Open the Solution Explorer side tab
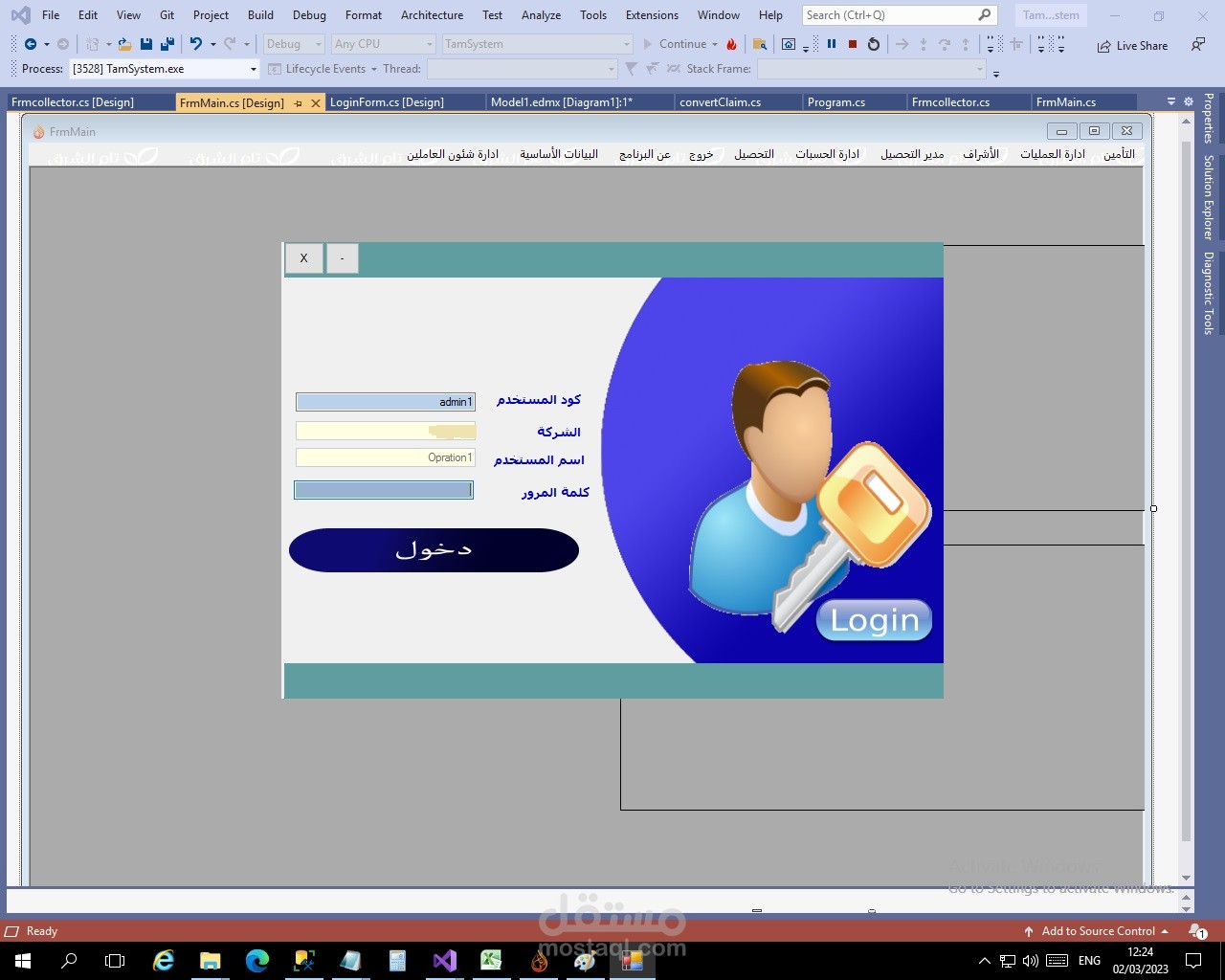 click(x=1209, y=197)
